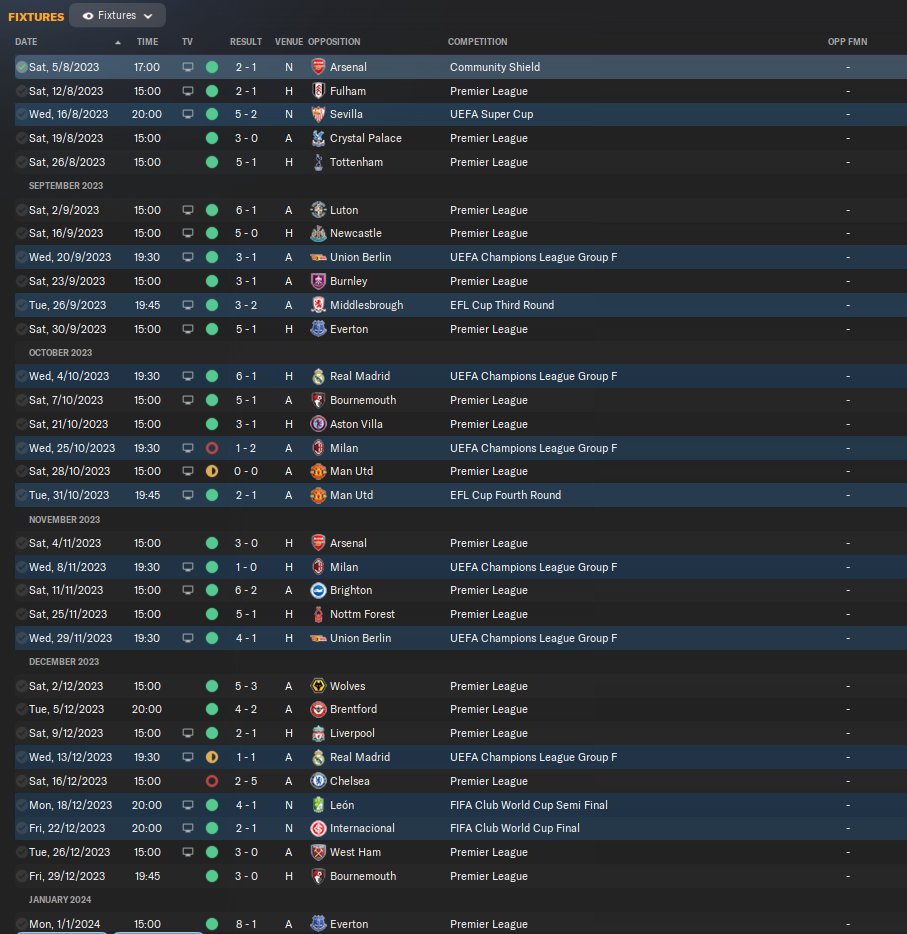The height and width of the screenshot is (934, 907).
Task: Click the Brentford club badge
Action: coord(319,709)
